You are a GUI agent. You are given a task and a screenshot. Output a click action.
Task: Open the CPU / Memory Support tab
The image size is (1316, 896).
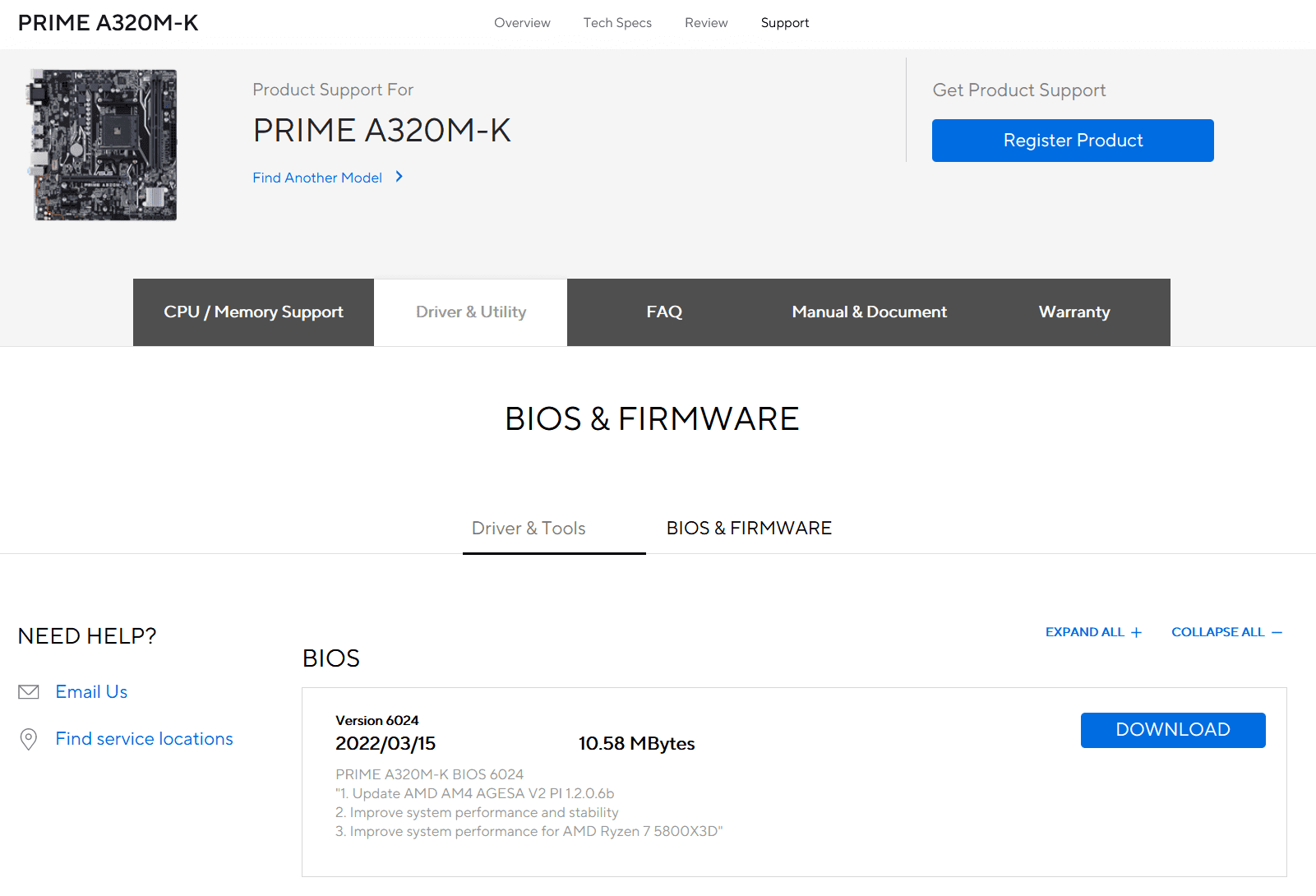(x=253, y=312)
